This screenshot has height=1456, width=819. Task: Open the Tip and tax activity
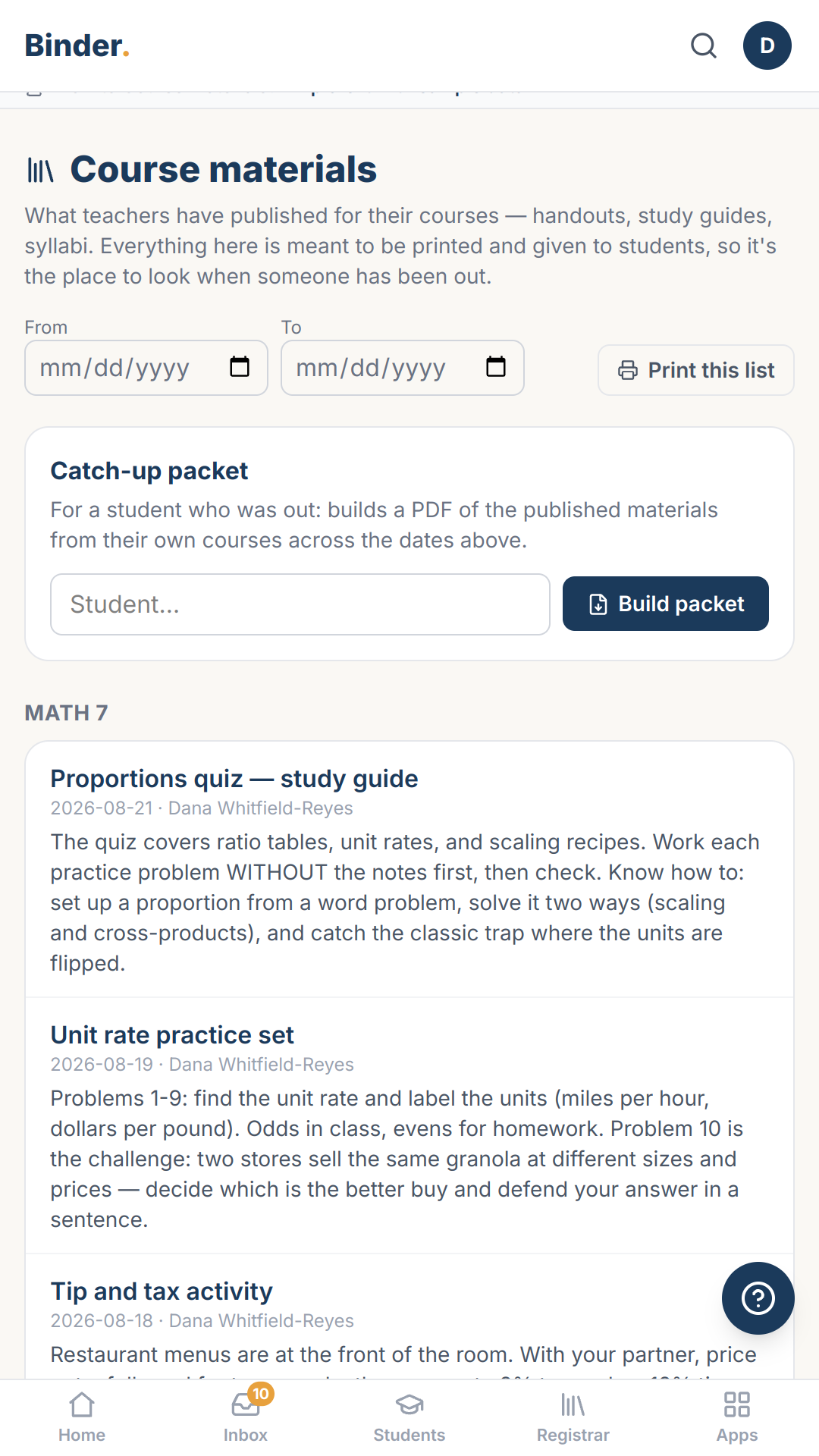pos(162,1291)
